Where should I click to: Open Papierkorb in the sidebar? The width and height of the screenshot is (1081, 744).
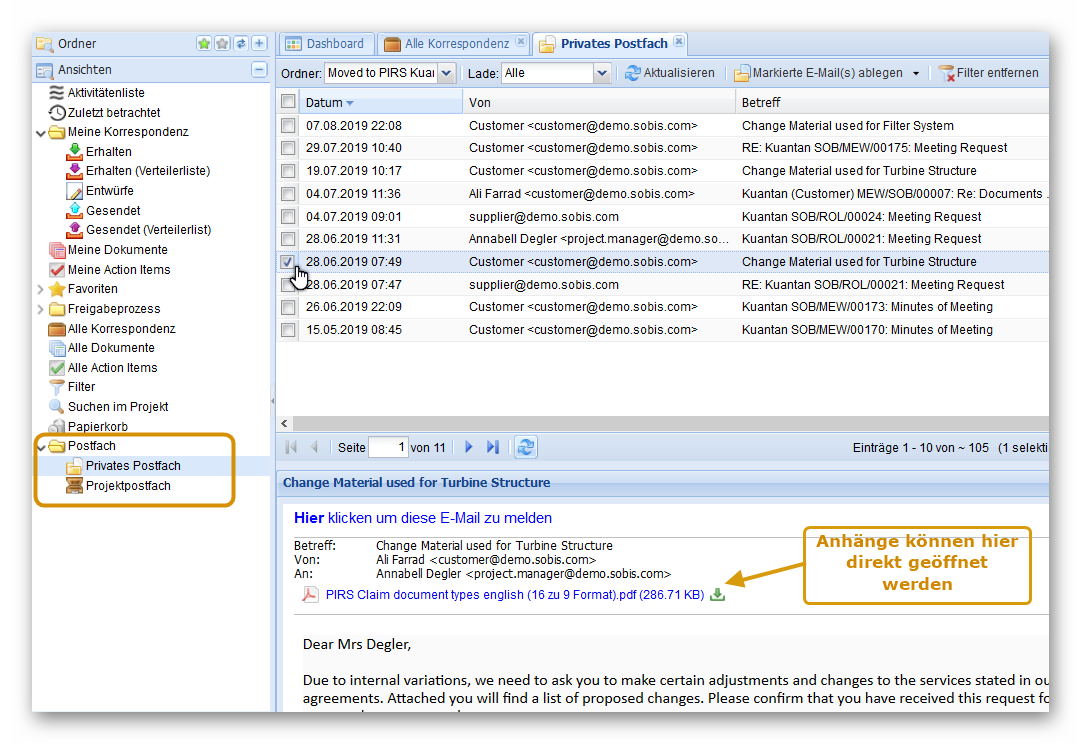point(97,426)
